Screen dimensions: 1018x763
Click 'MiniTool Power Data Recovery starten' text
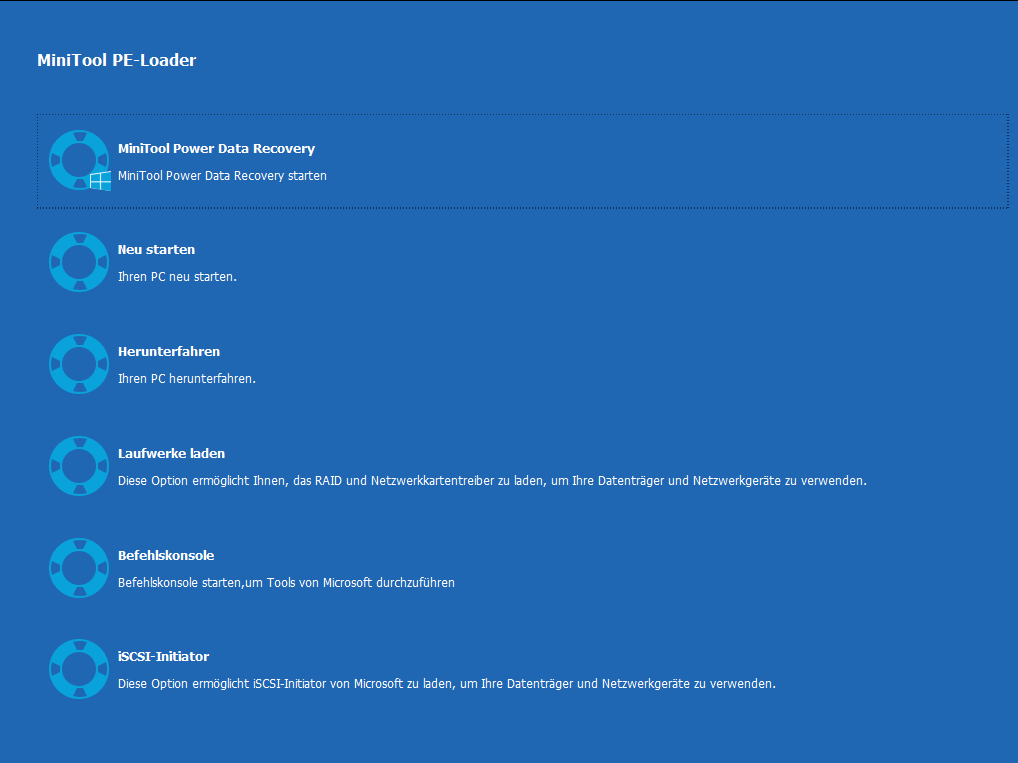pos(222,176)
